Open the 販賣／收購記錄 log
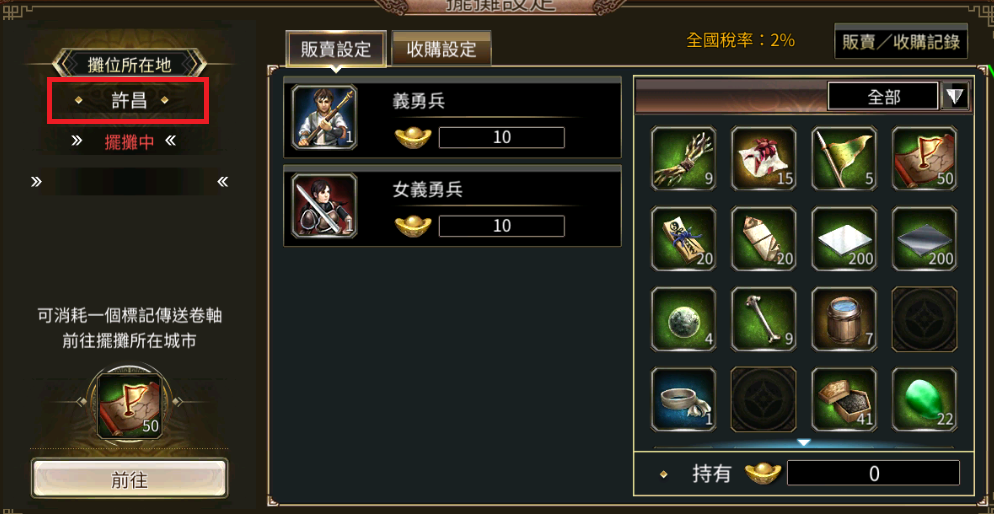The width and height of the screenshot is (994, 514). pos(901,42)
